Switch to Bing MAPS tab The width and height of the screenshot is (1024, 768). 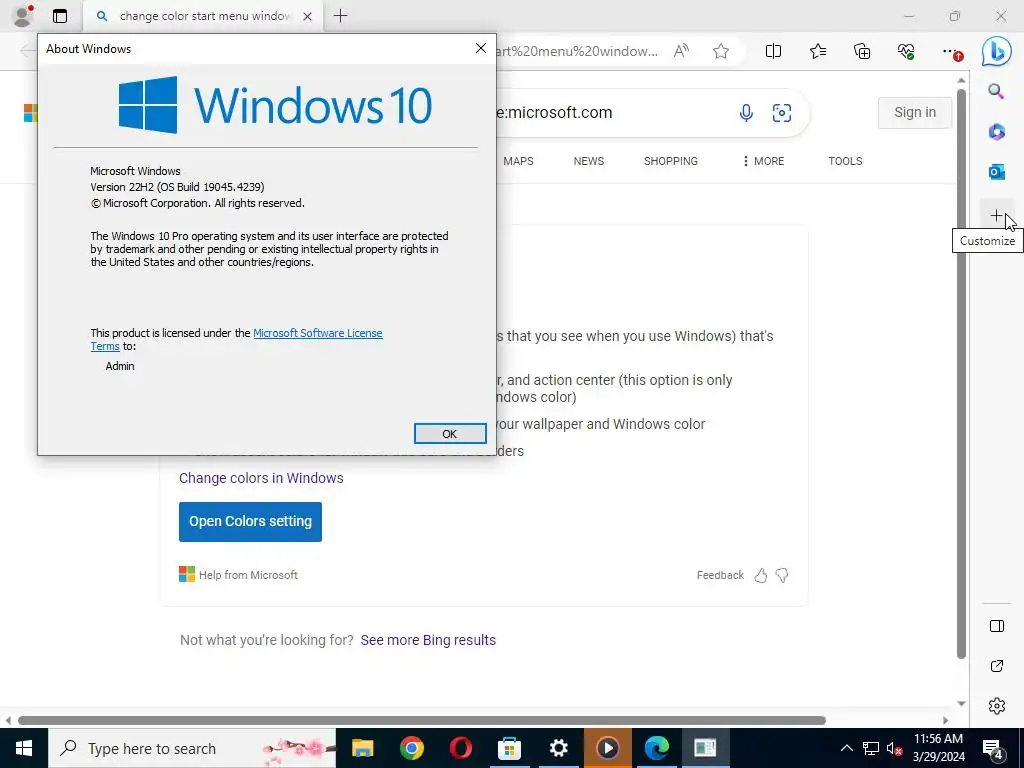pyautogui.click(x=519, y=161)
